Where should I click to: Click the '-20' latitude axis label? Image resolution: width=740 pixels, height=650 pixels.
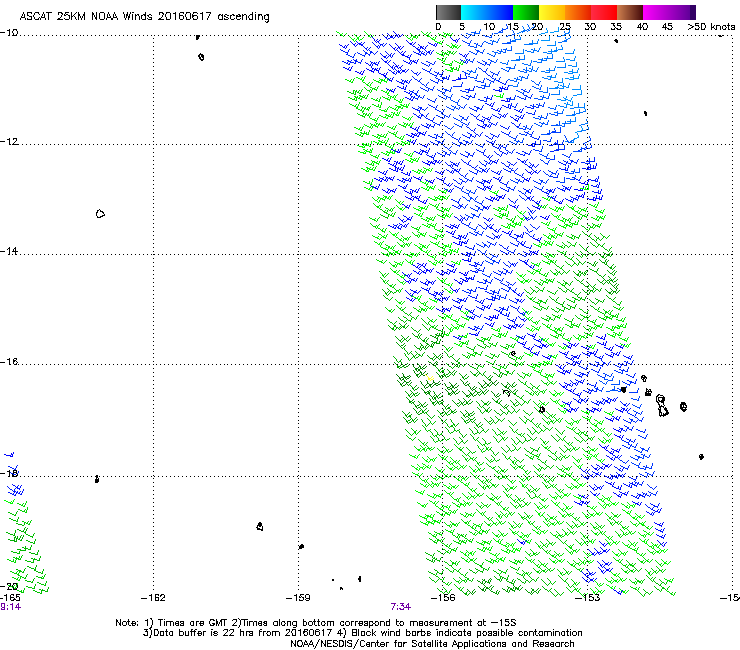tap(9, 586)
